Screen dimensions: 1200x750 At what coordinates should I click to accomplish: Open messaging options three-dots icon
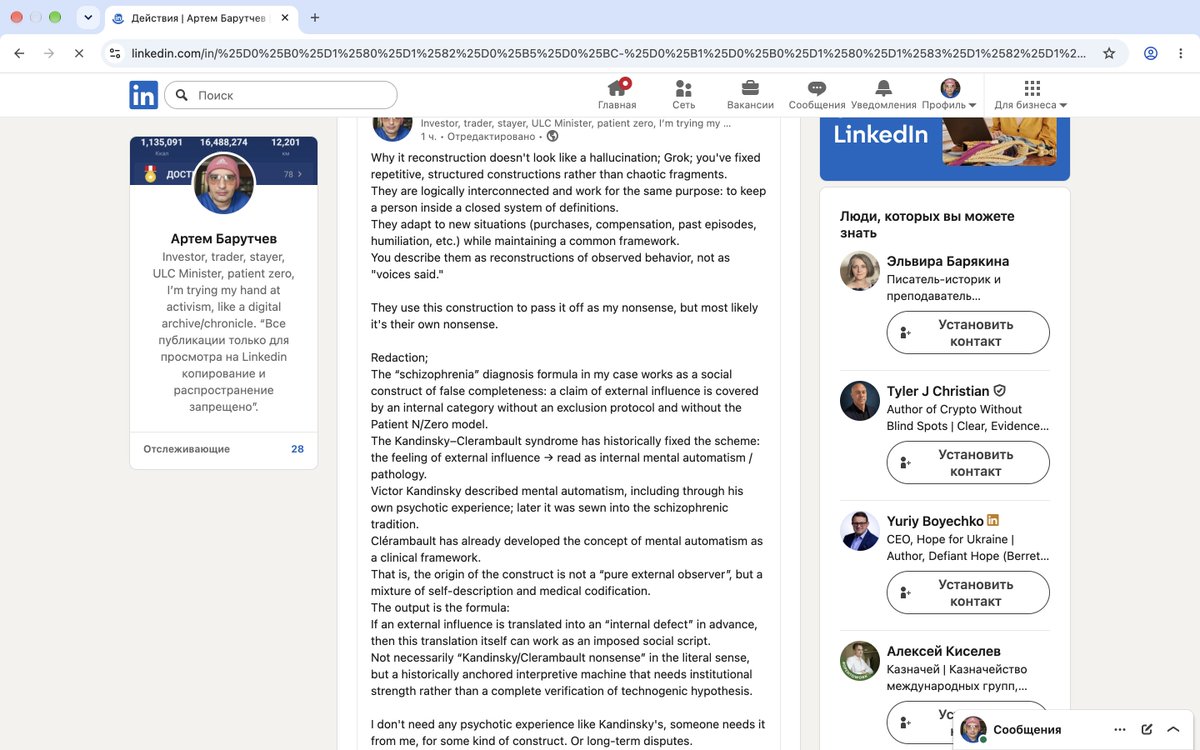click(1121, 729)
